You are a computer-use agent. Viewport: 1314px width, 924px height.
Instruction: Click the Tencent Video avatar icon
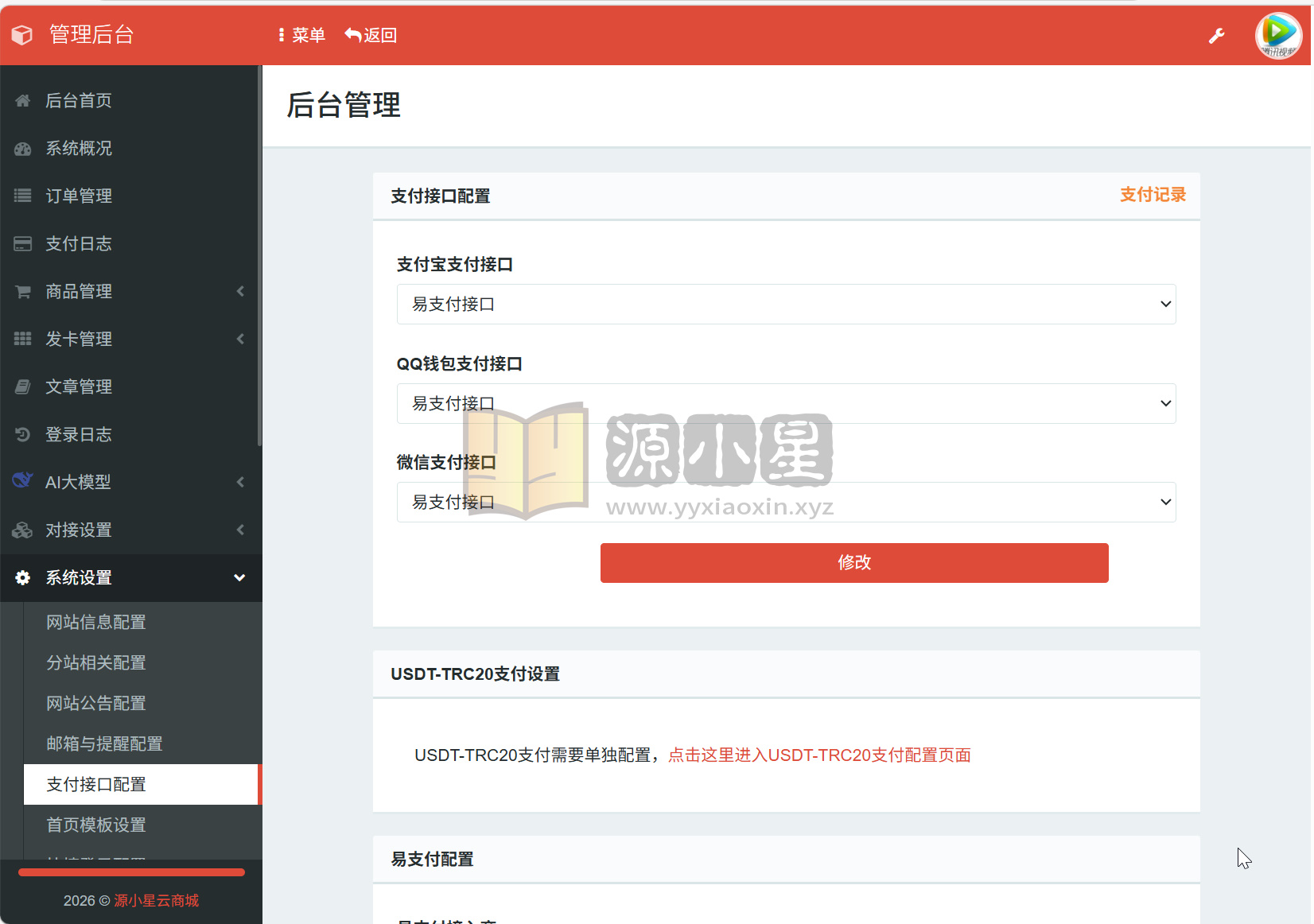[1278, 35]
